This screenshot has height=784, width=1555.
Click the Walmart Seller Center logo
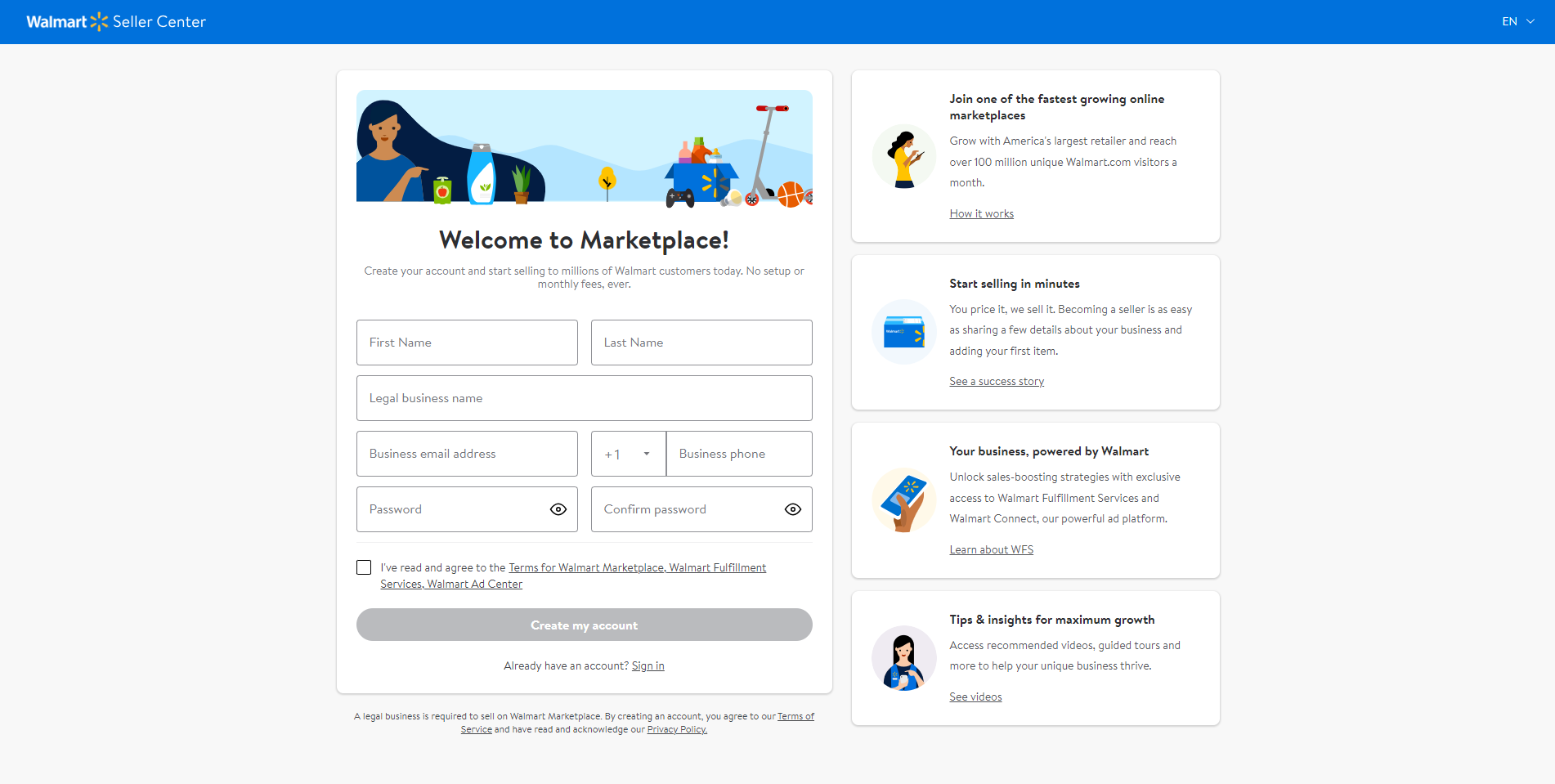tap(116, 22)
